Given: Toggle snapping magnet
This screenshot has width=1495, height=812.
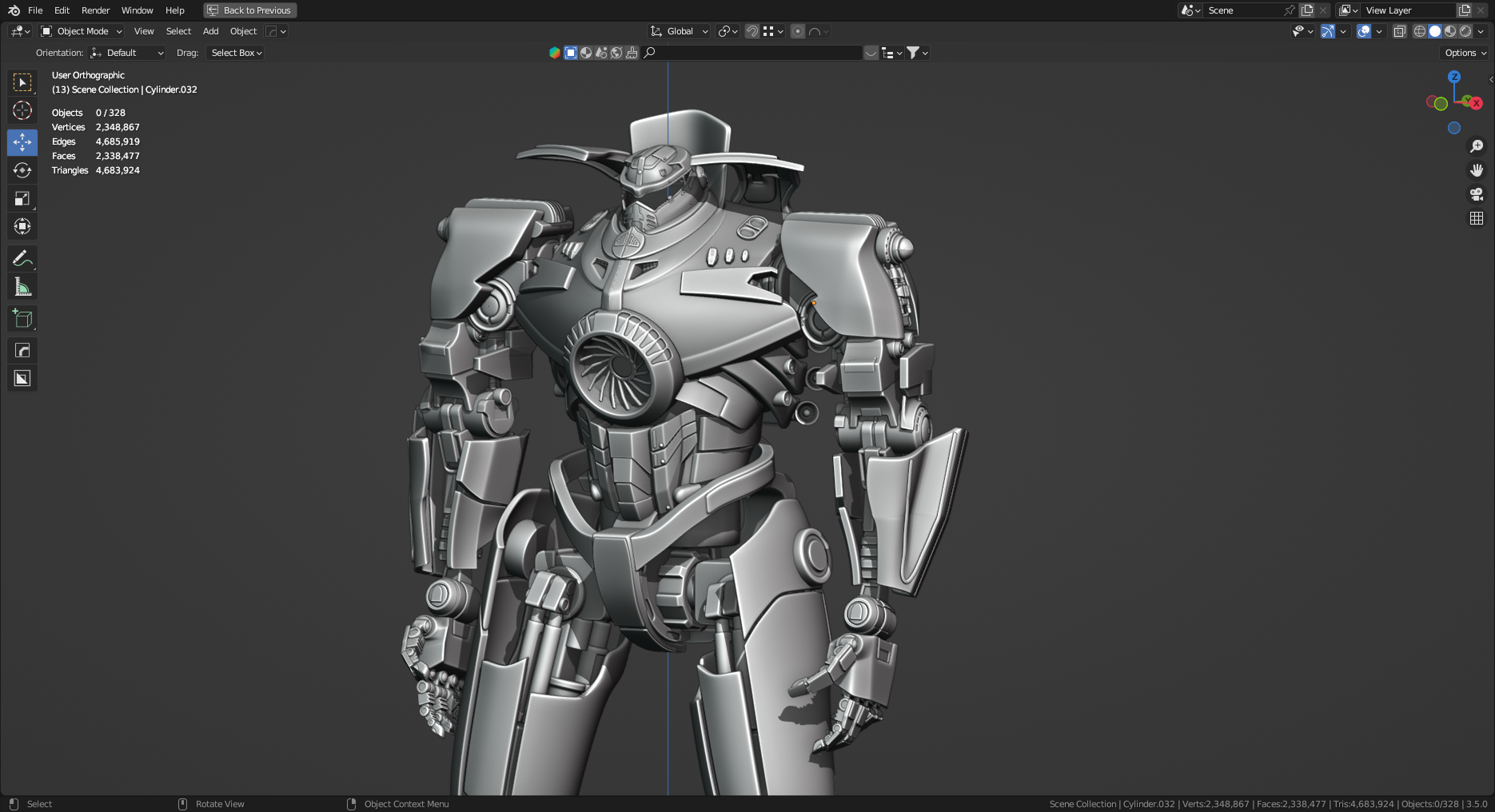Looking at the screenshot, I should coord(752,31).
